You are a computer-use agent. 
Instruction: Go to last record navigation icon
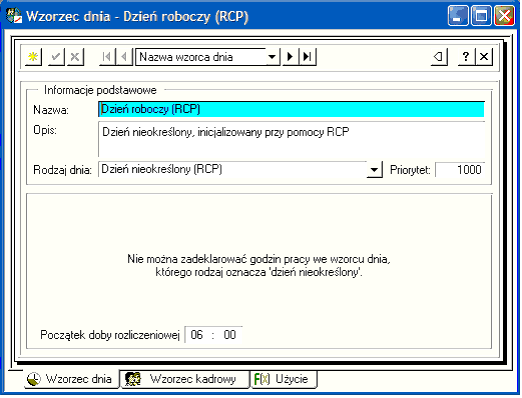coord(307,57)
